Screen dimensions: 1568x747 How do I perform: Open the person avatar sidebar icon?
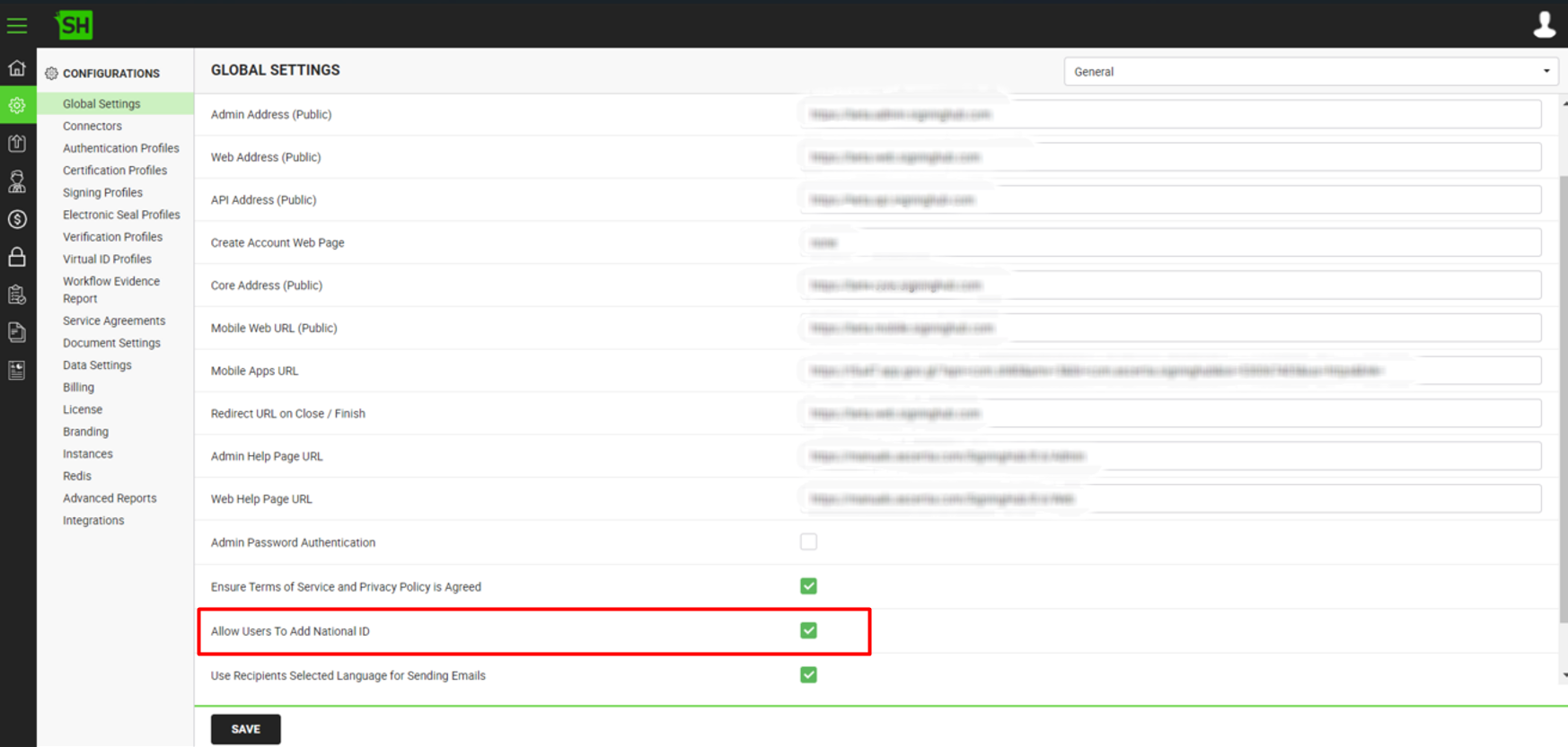pyautogui.click(x=17, y=181)
